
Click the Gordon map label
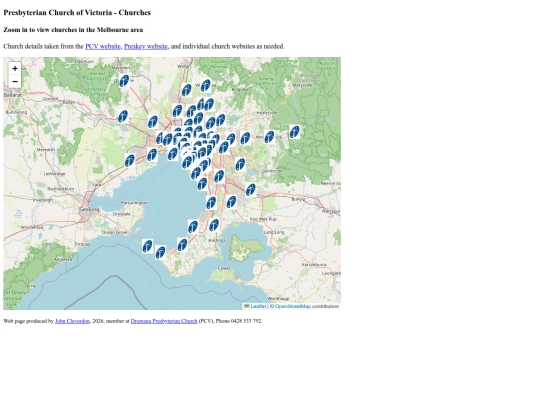[50, 98]
